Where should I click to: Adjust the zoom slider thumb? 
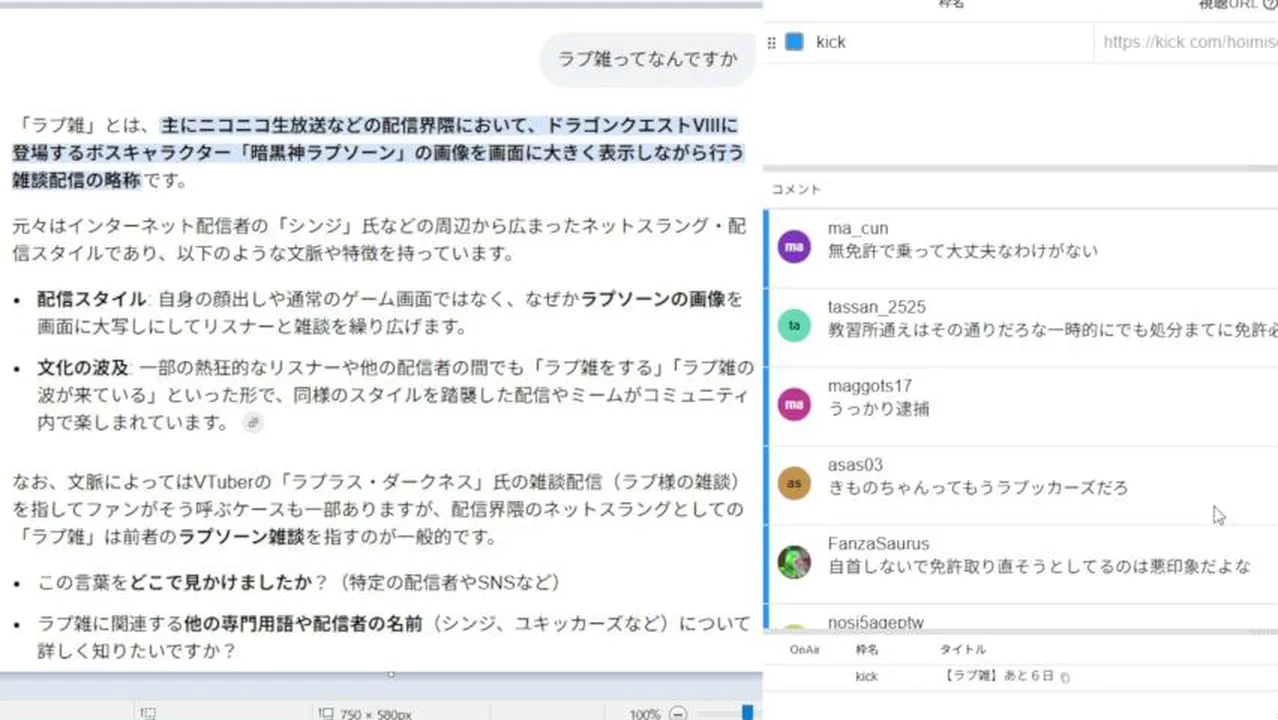click(x=747, y=713)
